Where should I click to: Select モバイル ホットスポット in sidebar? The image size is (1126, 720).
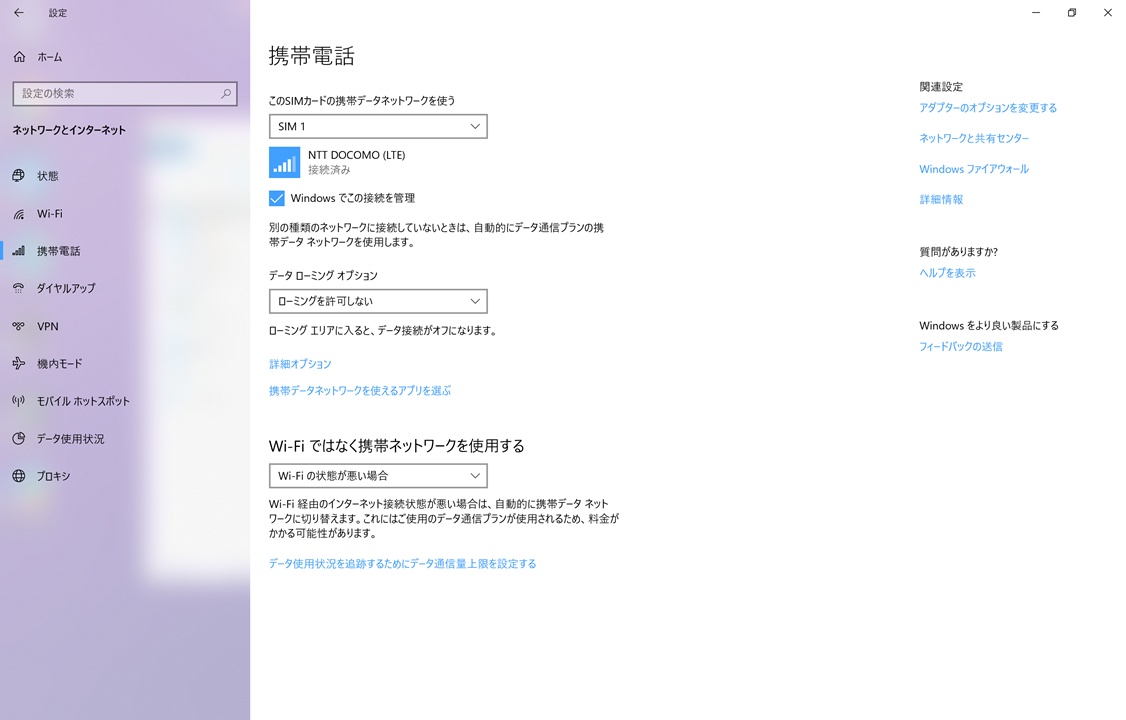point(125,401)
